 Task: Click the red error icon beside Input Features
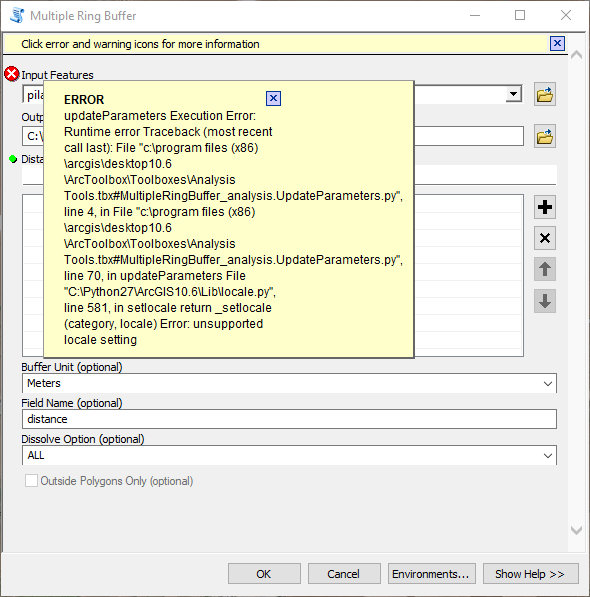tap(11, 74)
